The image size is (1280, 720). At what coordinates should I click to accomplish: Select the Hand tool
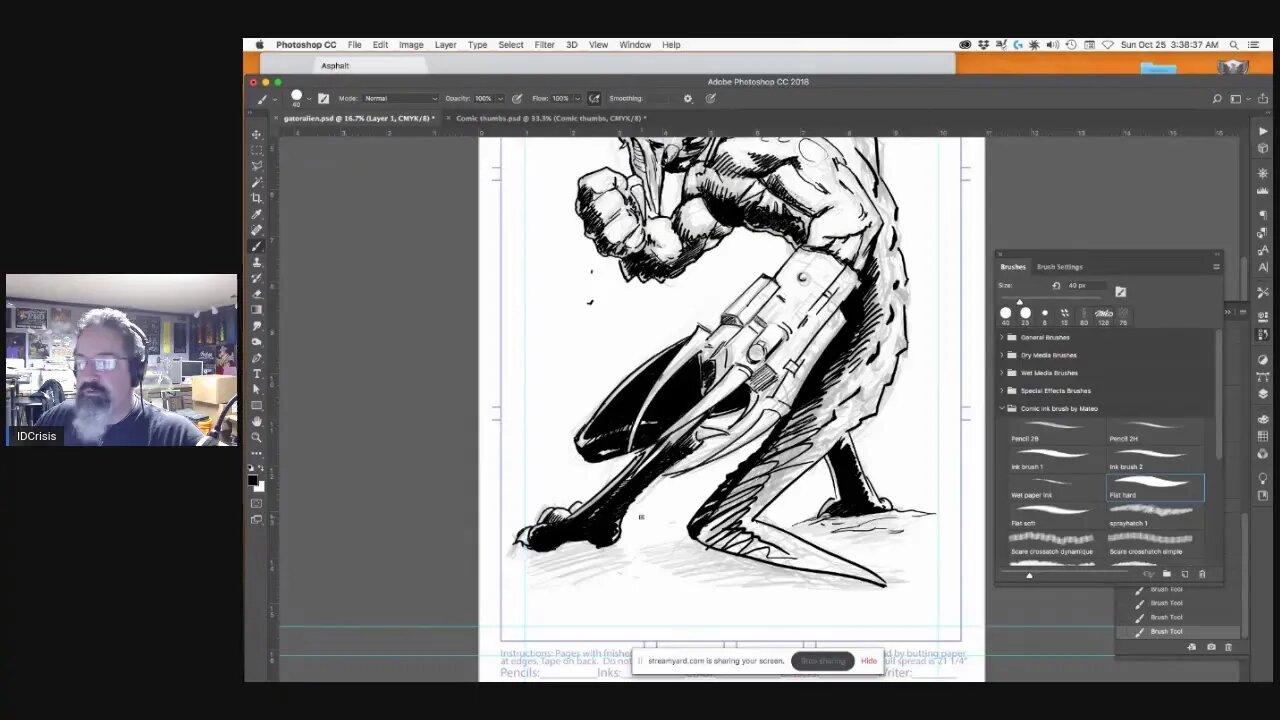pos(257,421)
